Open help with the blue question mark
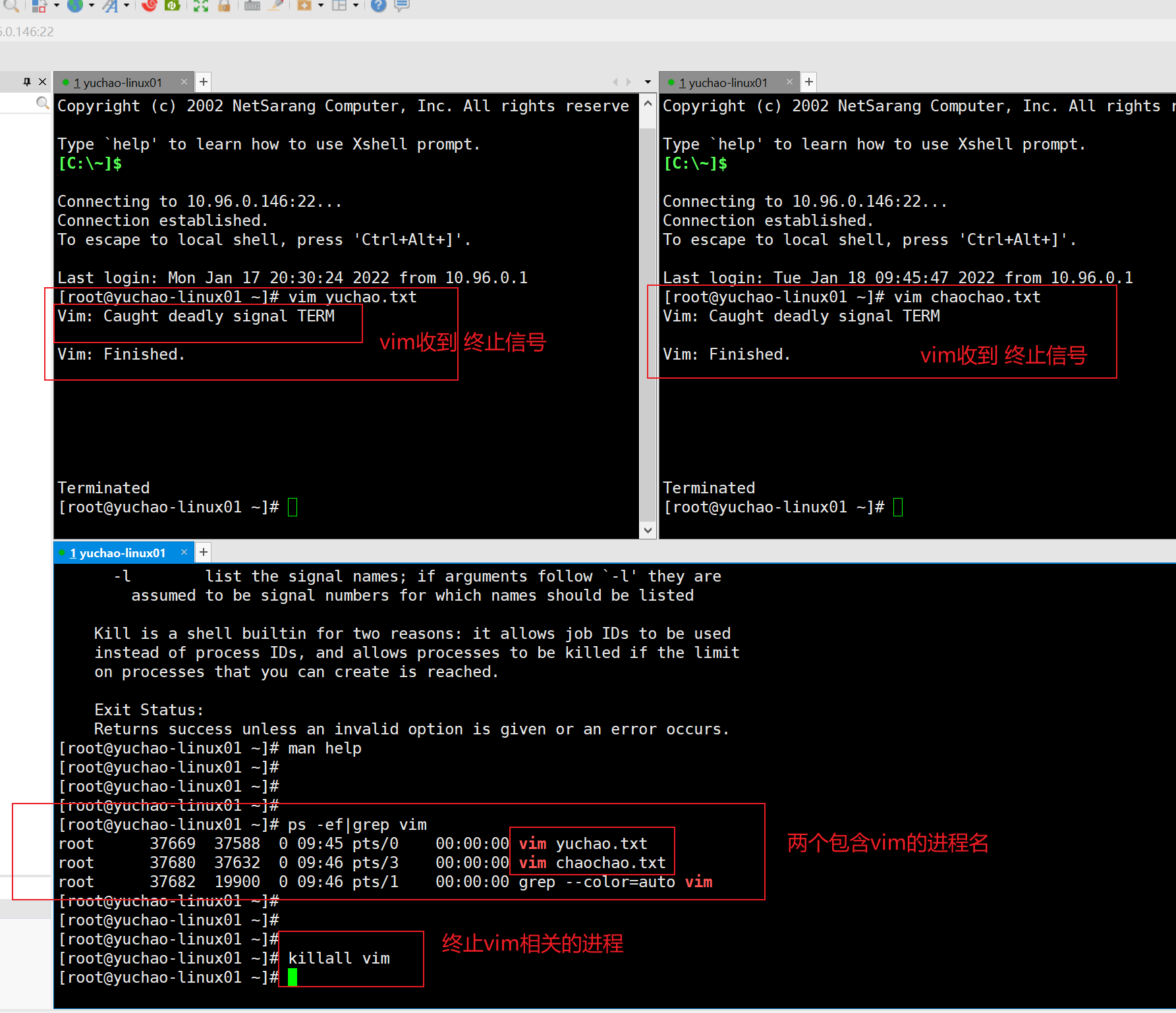Image resolution: width=1176 pixels, height=1013 pixels. [x=378, y=6]
